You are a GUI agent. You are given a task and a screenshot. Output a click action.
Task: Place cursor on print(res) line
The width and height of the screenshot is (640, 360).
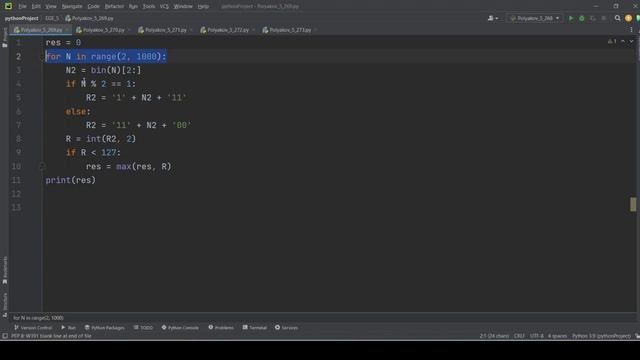tap(71, 180)
